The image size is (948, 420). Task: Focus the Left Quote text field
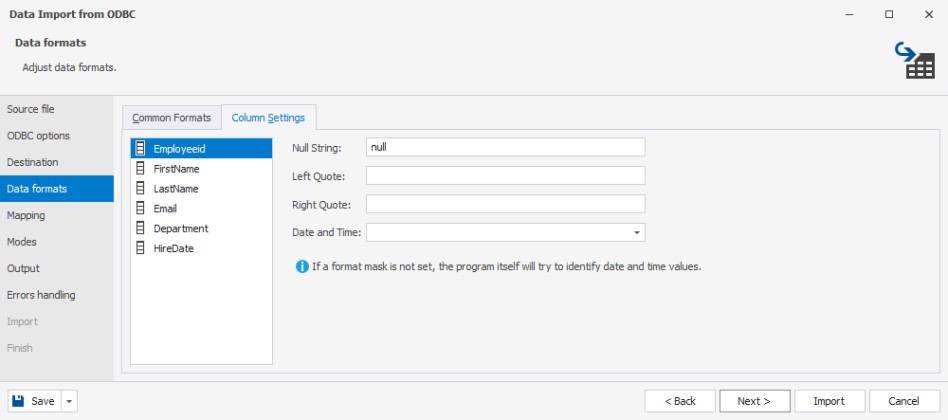[x=505, y=176]
